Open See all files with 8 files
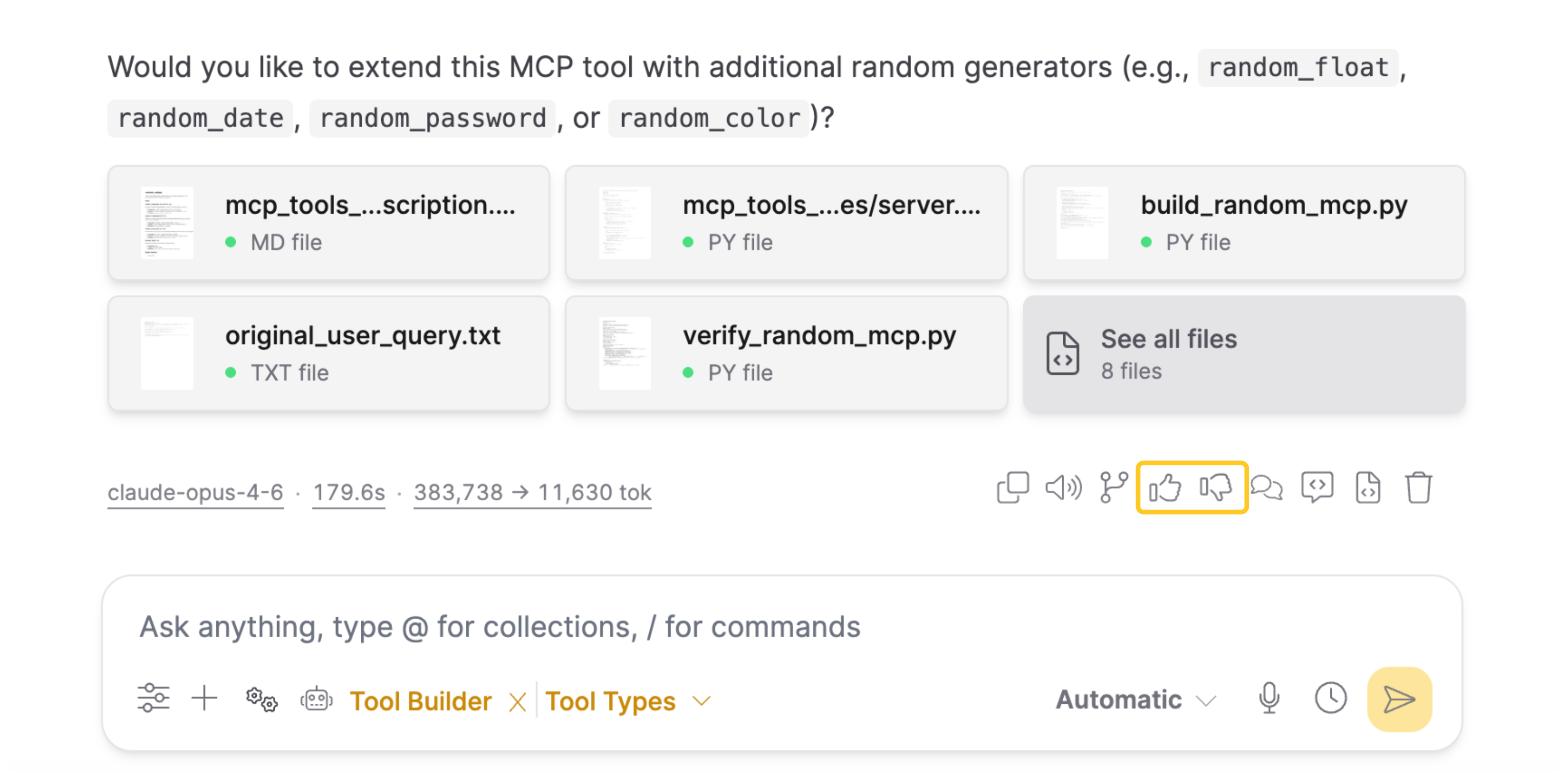This screenshot has height=773, width=1568. [1244, 354]
